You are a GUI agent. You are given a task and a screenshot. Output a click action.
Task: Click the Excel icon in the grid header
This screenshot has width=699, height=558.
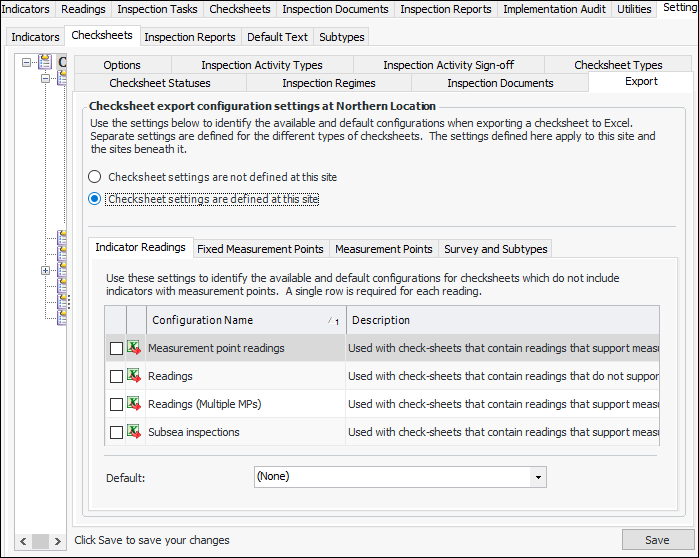coord(135,320)
